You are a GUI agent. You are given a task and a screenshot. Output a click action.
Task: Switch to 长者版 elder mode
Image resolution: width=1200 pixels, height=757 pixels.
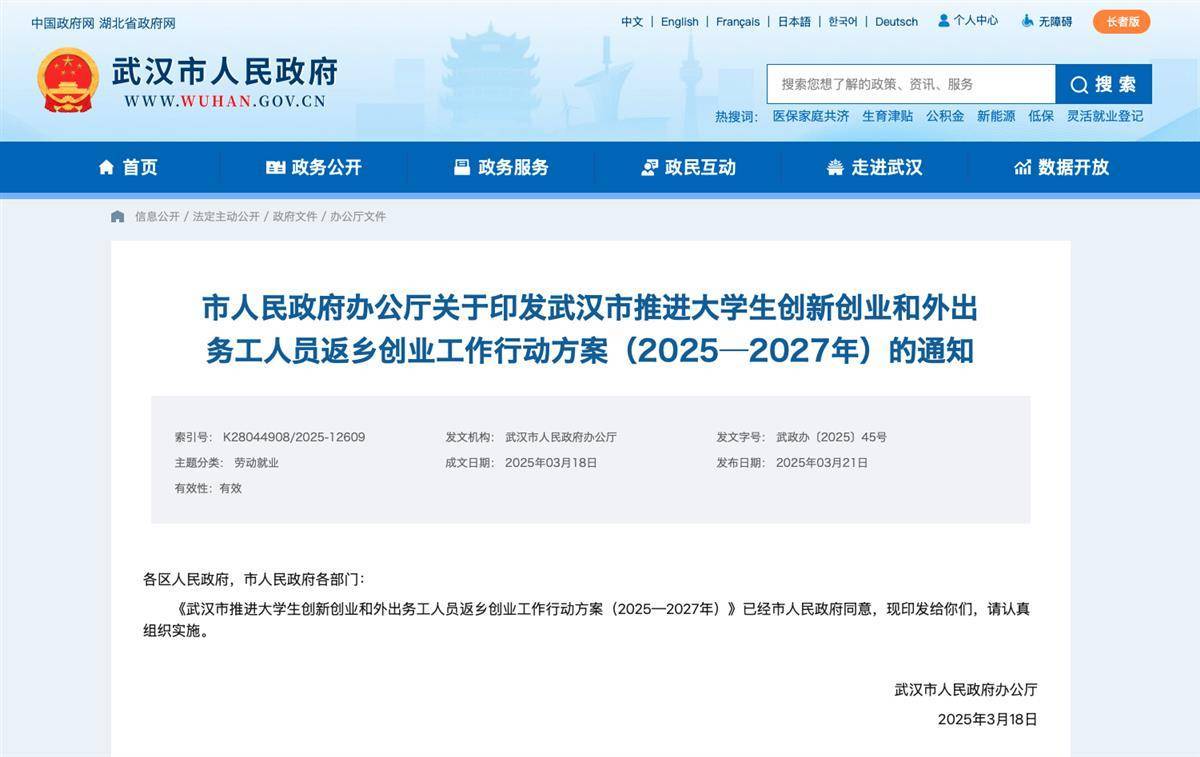[1121, 22]
